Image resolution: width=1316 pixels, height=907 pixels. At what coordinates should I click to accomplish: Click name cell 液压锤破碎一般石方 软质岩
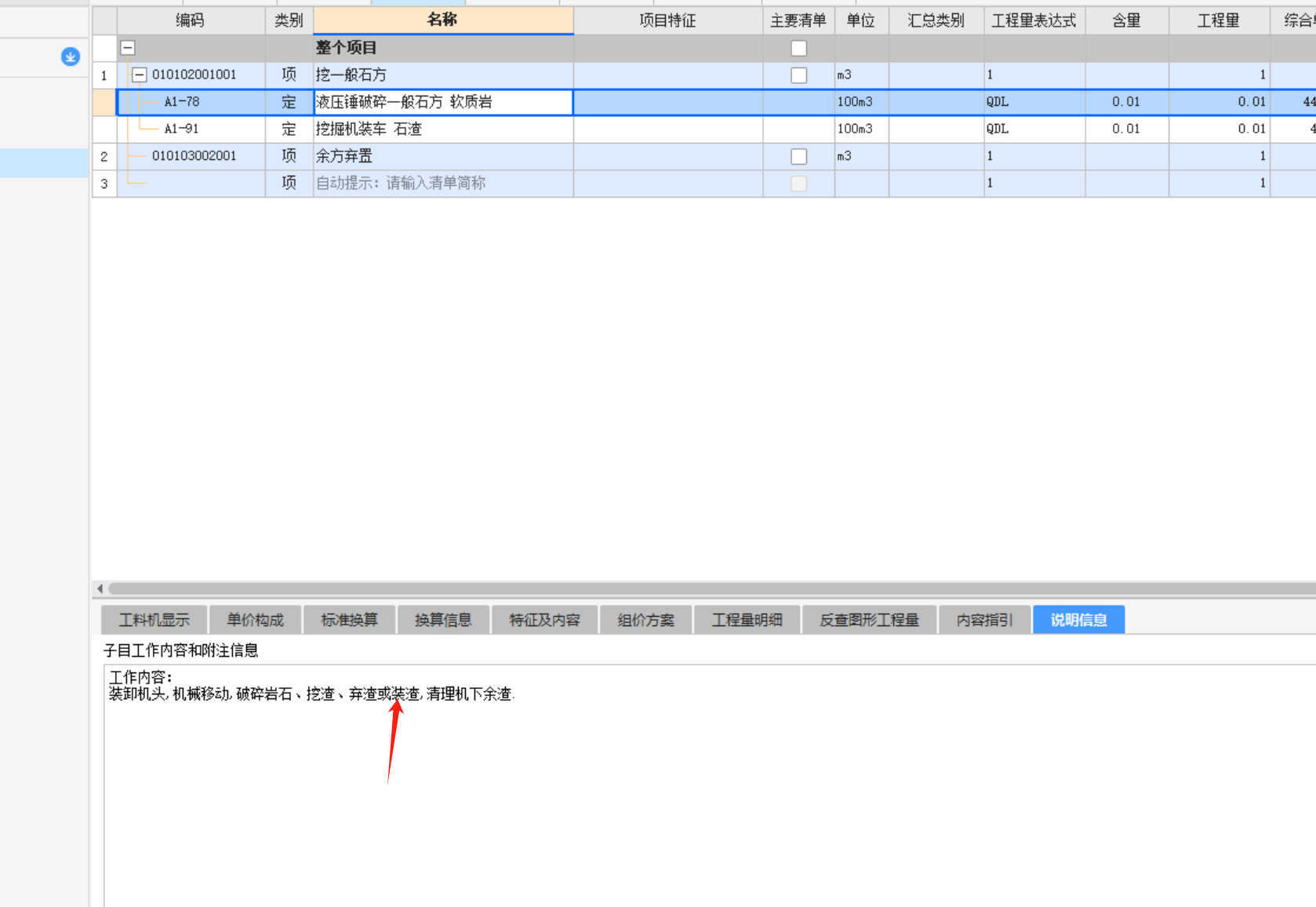pos(443,102)
